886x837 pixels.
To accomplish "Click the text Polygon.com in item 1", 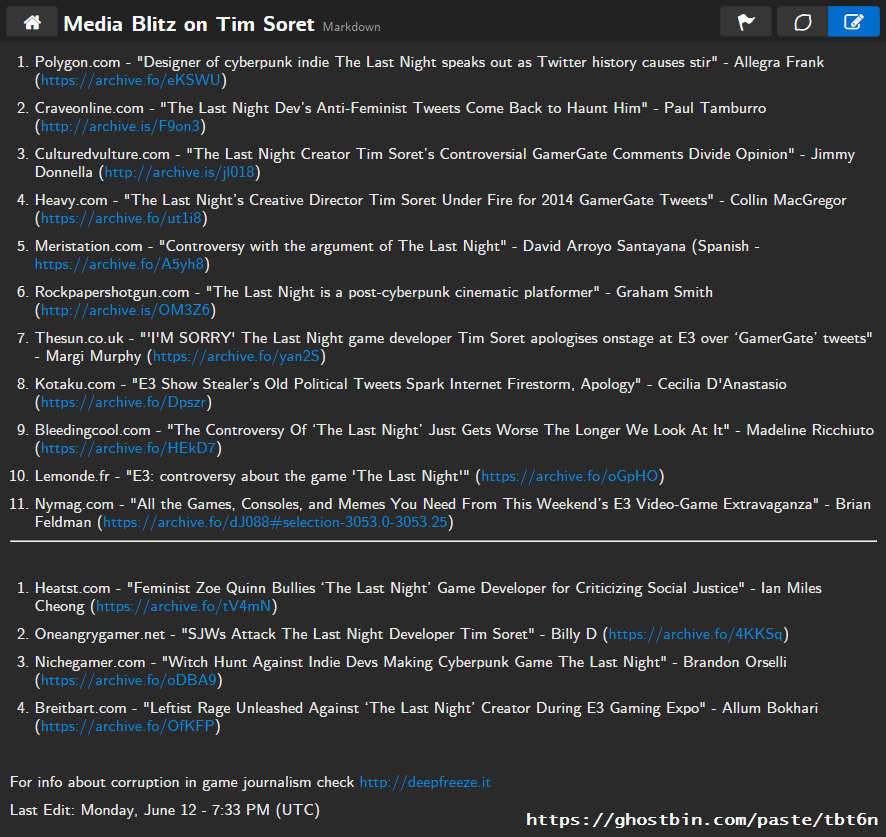I will coord(77,62).
